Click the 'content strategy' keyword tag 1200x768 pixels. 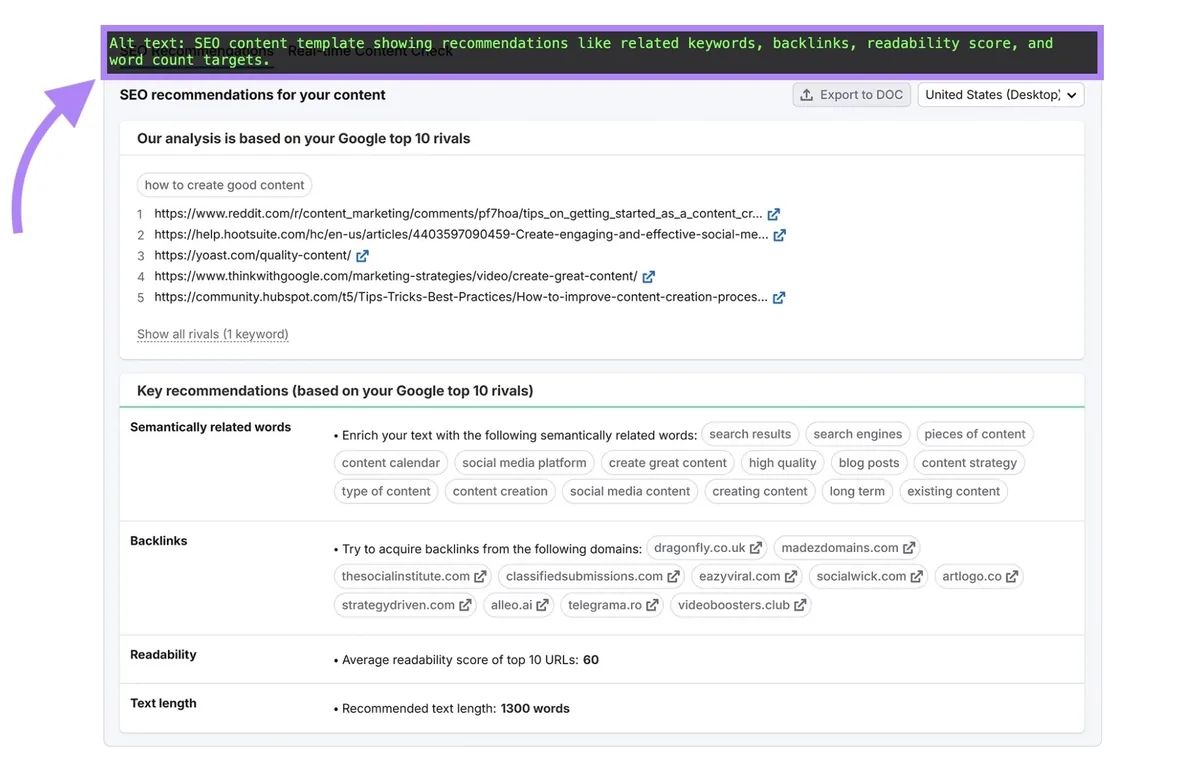point(969,463)
